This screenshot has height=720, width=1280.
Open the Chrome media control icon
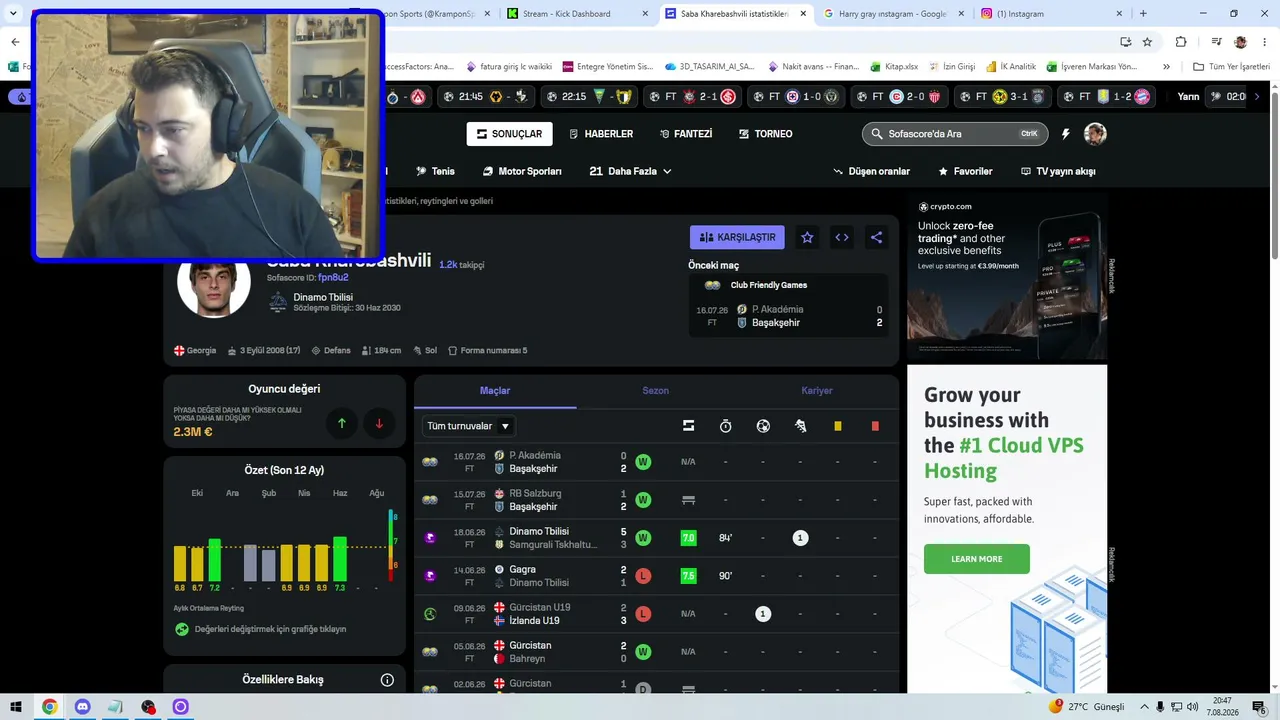(1217, 42)
